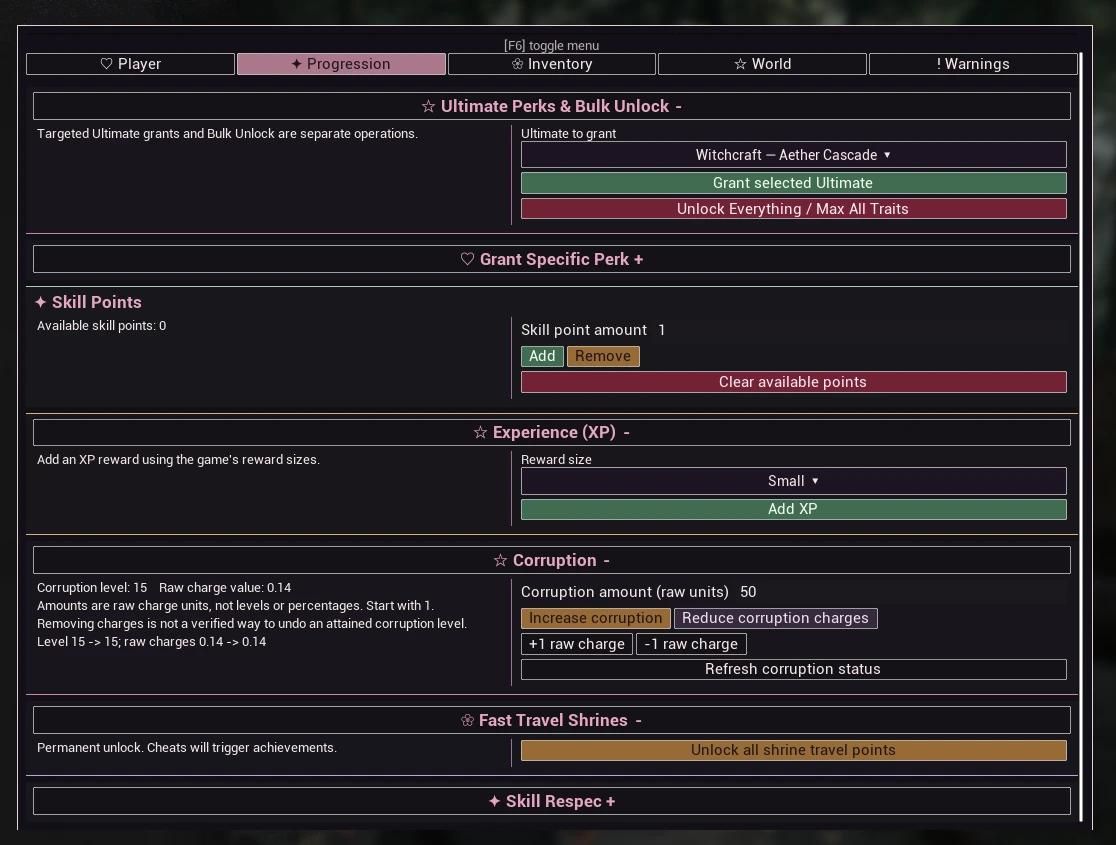Collapse the Corruption section
The image size is (1116, 845).
(x=552, y=560)
